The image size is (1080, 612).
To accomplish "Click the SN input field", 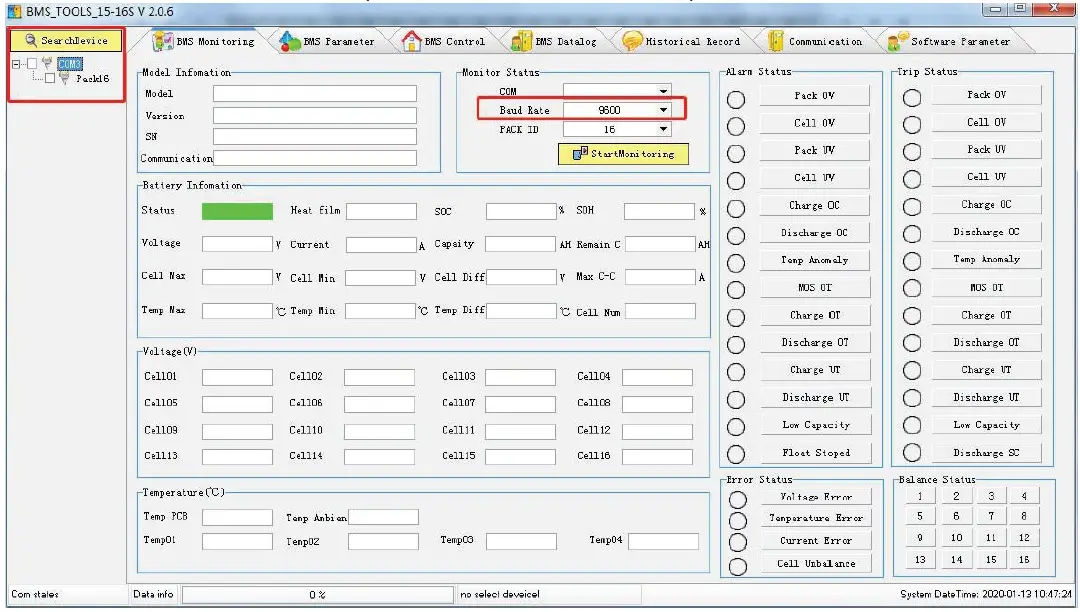I will 315,136.
